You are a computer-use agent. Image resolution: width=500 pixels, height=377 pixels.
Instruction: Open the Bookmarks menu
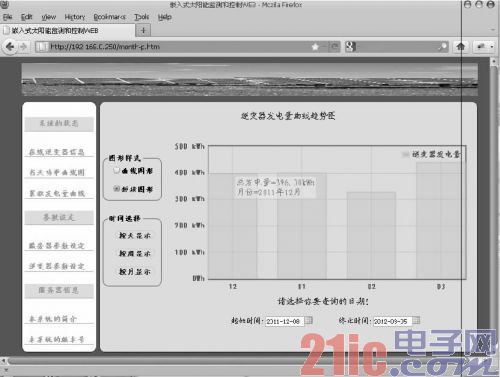(109, 17)
